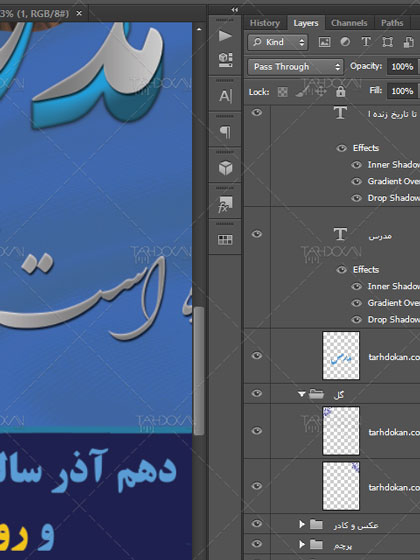Click Inner Shadow effect under مدرس layer
Screen dimensions: 420x560
tap(394, 286)
